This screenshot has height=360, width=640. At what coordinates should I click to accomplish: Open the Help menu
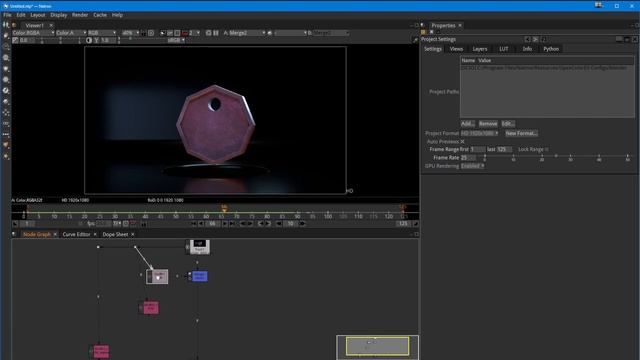pos(117,15)
